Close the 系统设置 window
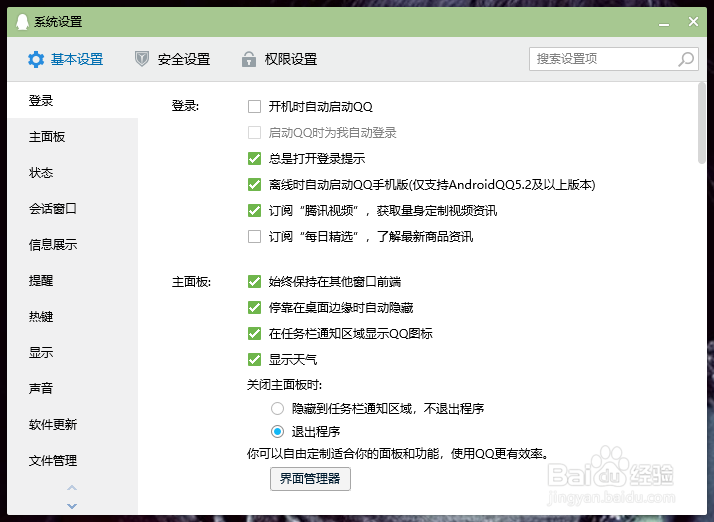 point(694,21)
